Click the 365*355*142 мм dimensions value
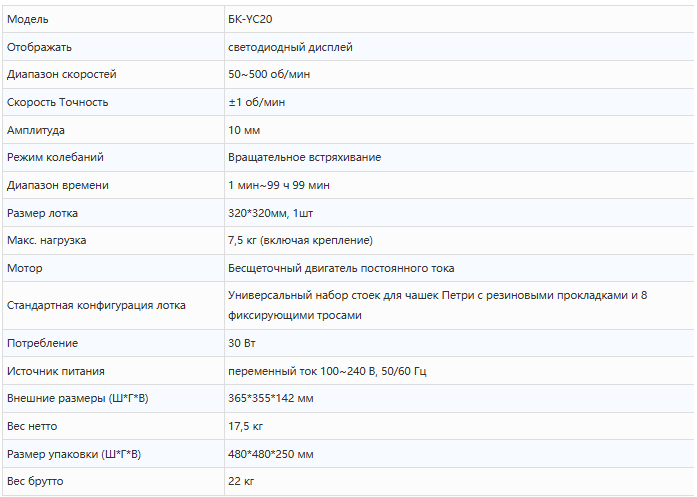Image resolution: width=697 pixels, height=497 pixels. pyautogui.click(x=271, y=398)
